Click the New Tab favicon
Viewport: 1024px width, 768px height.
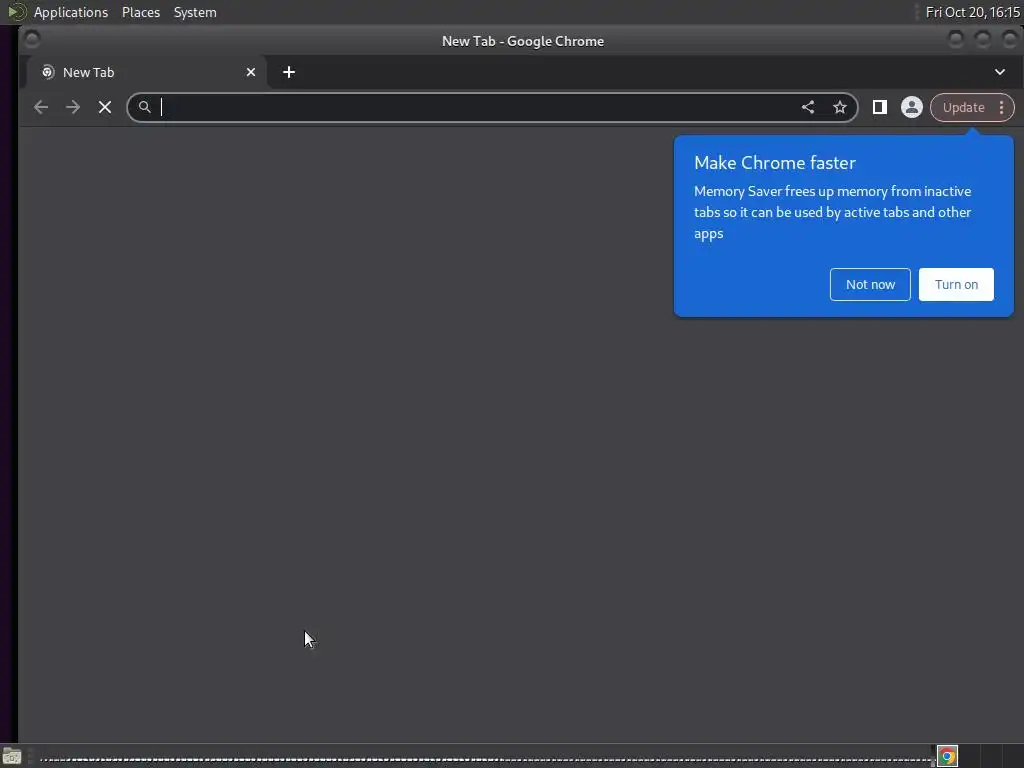[x=48, y=72]
